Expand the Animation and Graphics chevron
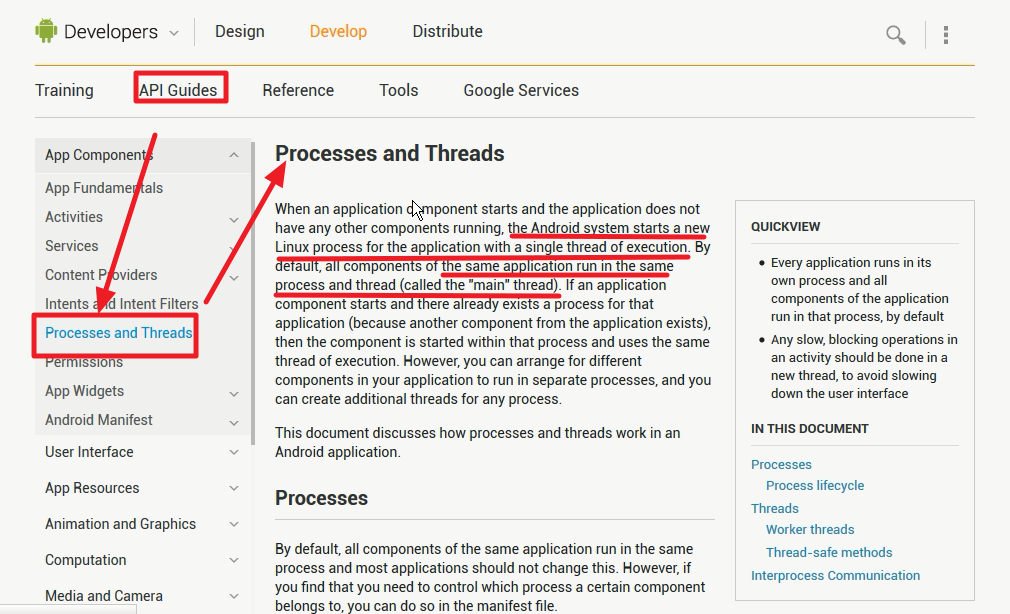 [x=234, y=524]
